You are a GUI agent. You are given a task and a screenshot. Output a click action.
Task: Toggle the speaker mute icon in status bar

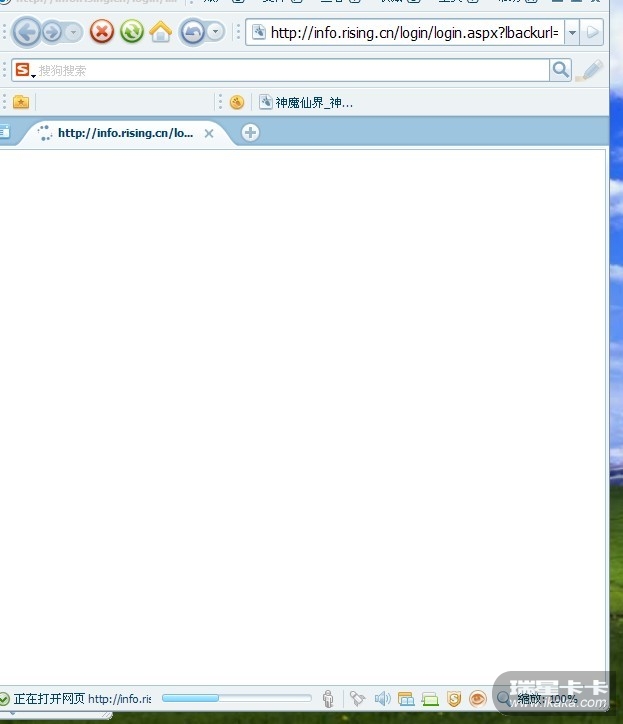[382, 699]
